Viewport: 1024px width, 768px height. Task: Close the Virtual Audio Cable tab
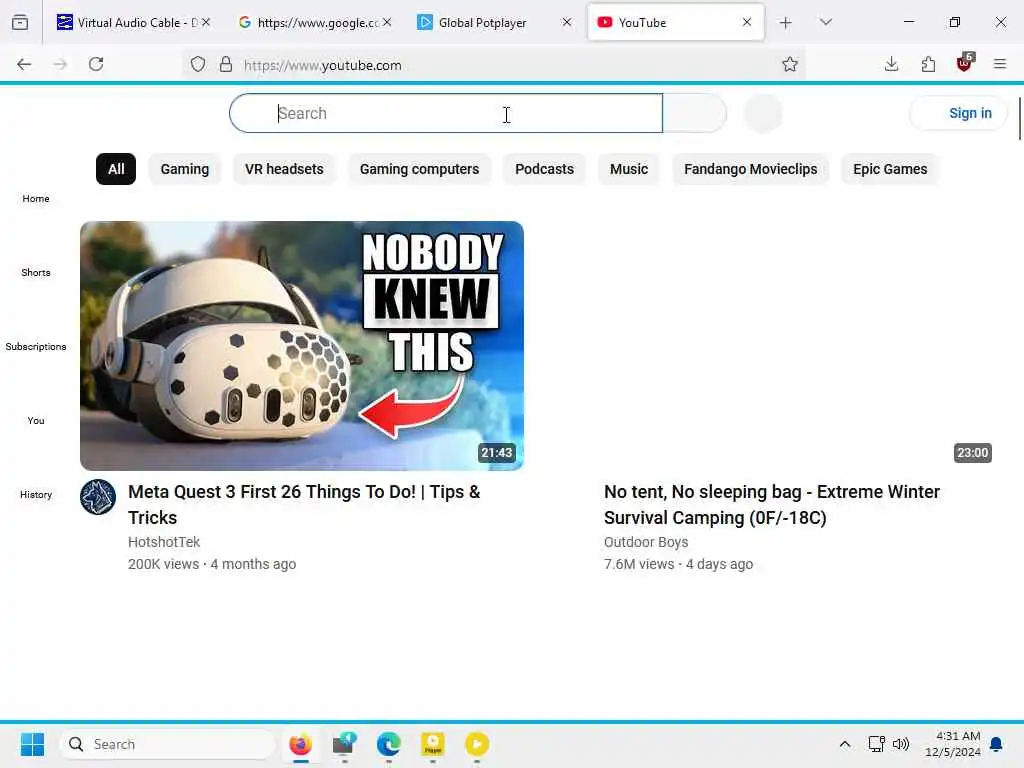206,22
